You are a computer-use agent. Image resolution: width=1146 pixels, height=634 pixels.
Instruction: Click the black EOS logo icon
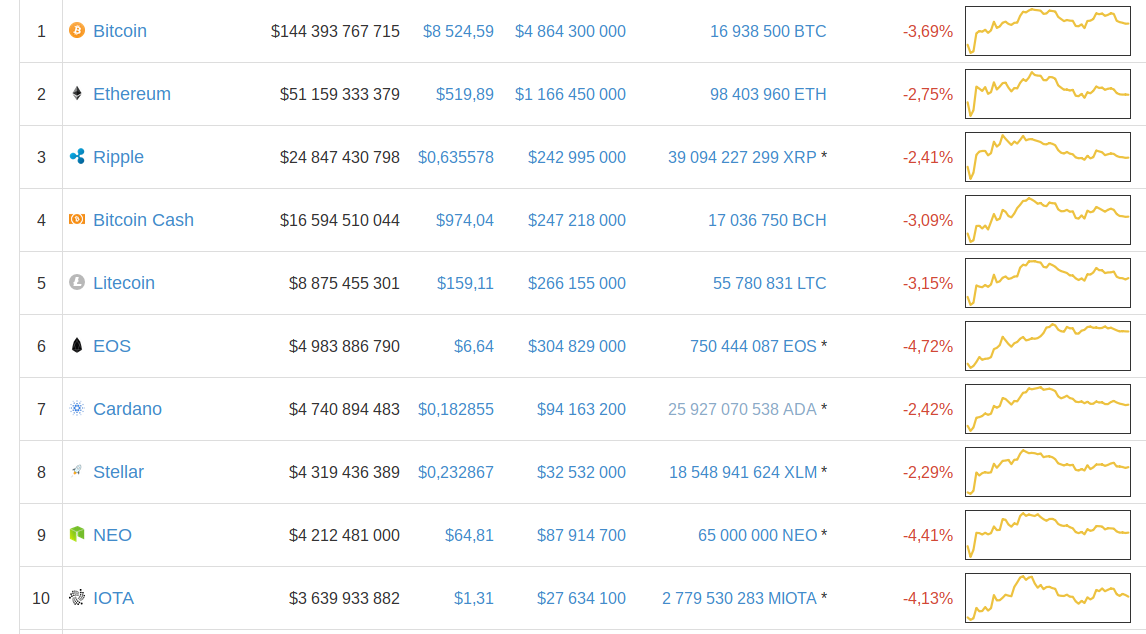[x=77, y=345]
